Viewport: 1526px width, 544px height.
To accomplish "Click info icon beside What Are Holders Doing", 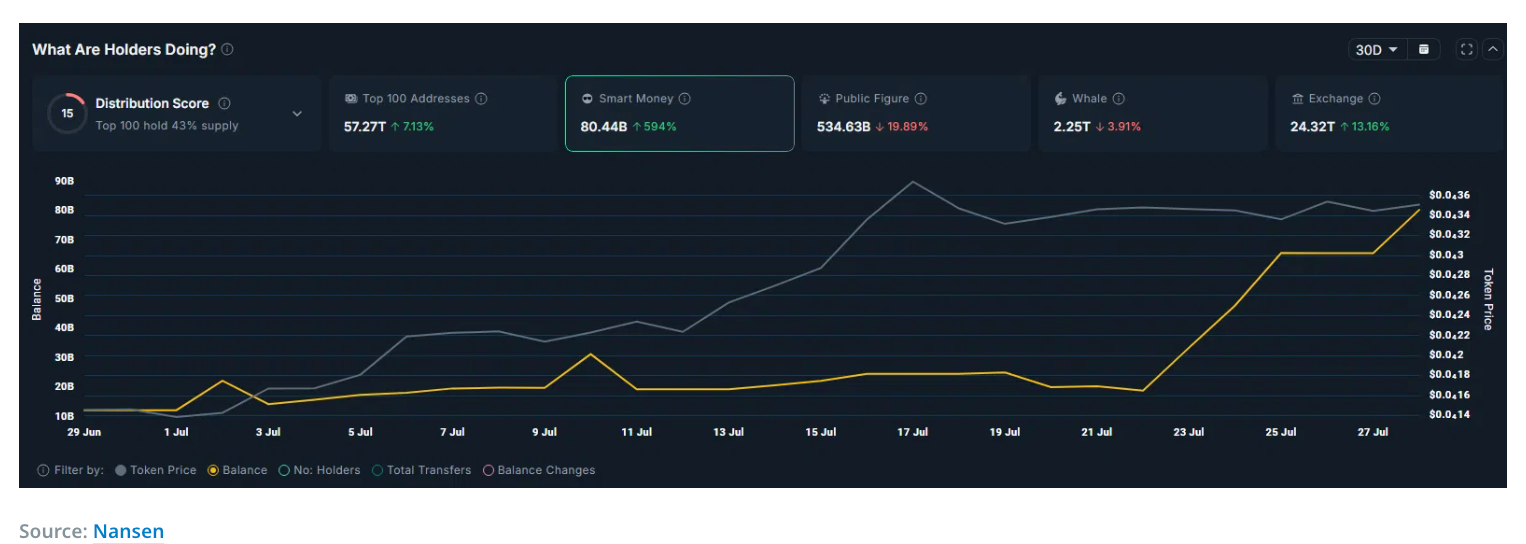I will click(228, 50).
